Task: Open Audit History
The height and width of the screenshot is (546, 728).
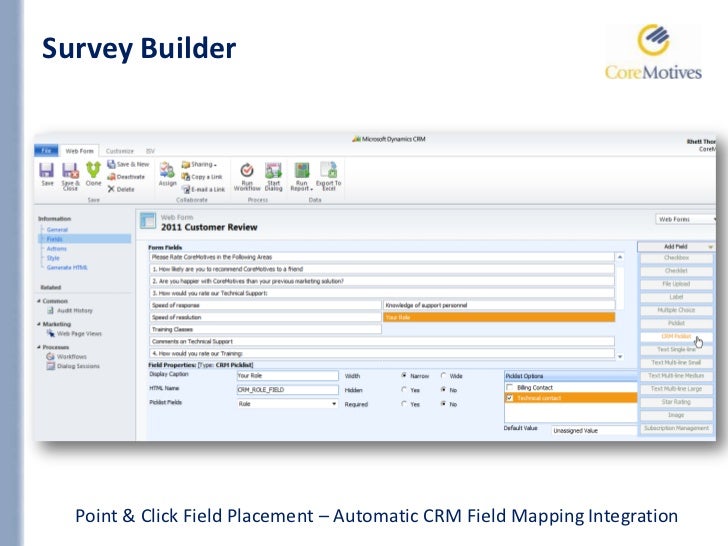Action: pyautogui.click(x=70, y=311)
